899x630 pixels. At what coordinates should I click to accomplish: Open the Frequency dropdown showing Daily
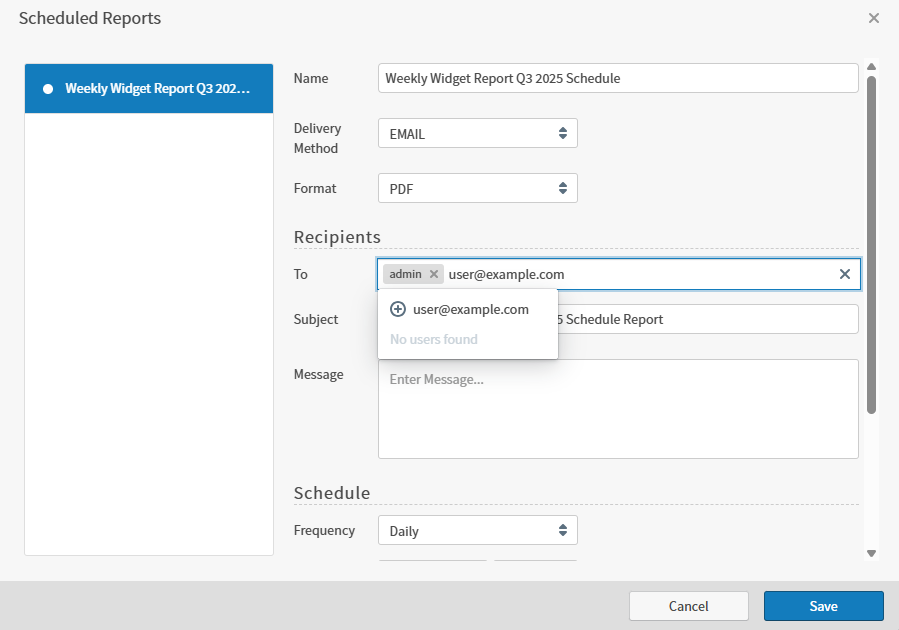(478, 530)
